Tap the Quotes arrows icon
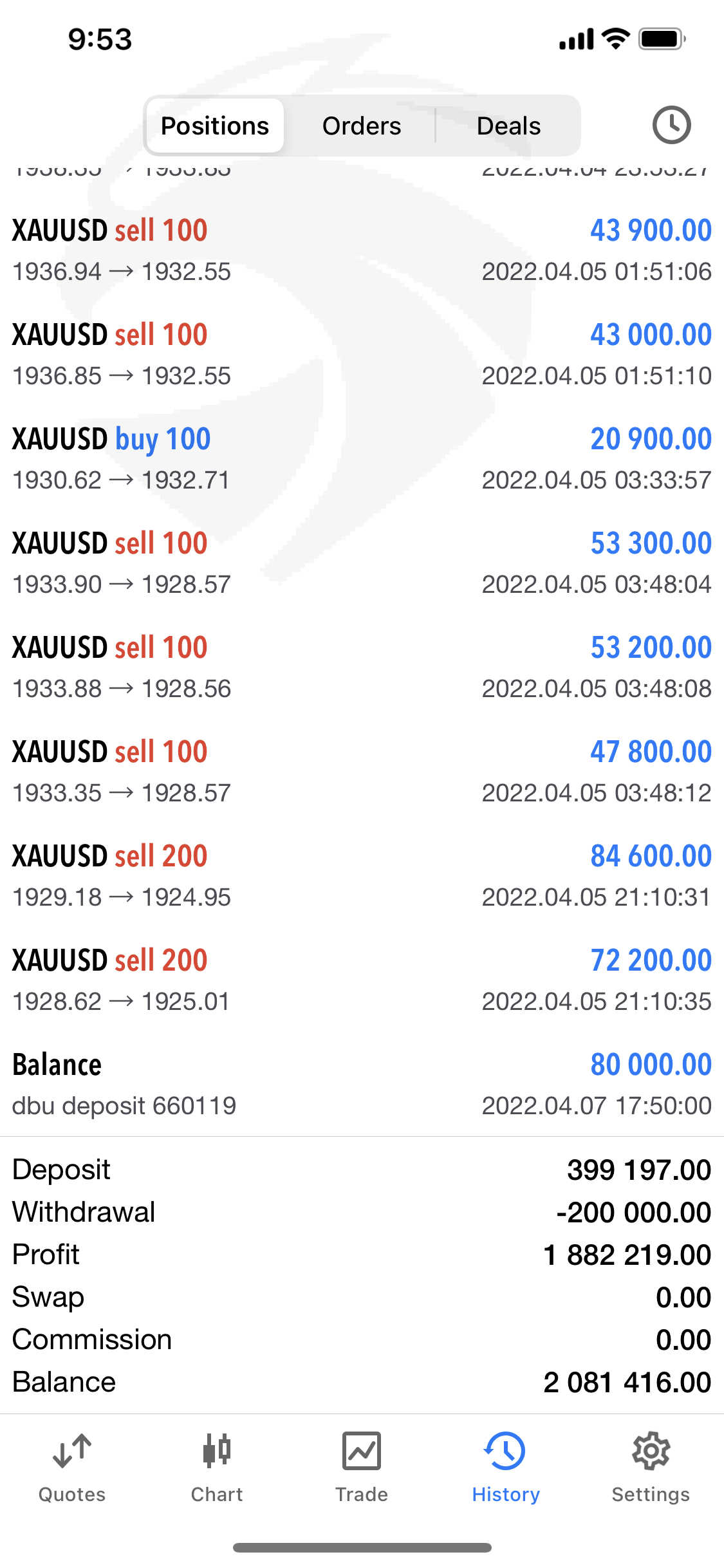Image resolution: width=724 pixels, height=1568 pixels. click(x=72, y=1451)
